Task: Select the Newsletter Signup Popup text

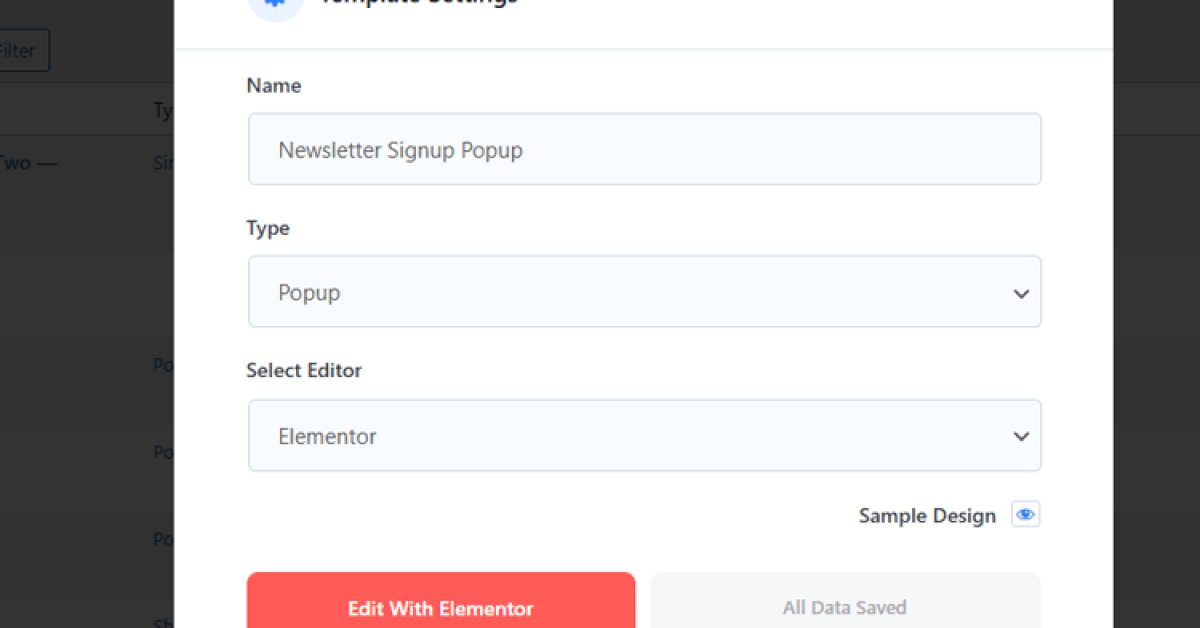Action: [400, 150]
